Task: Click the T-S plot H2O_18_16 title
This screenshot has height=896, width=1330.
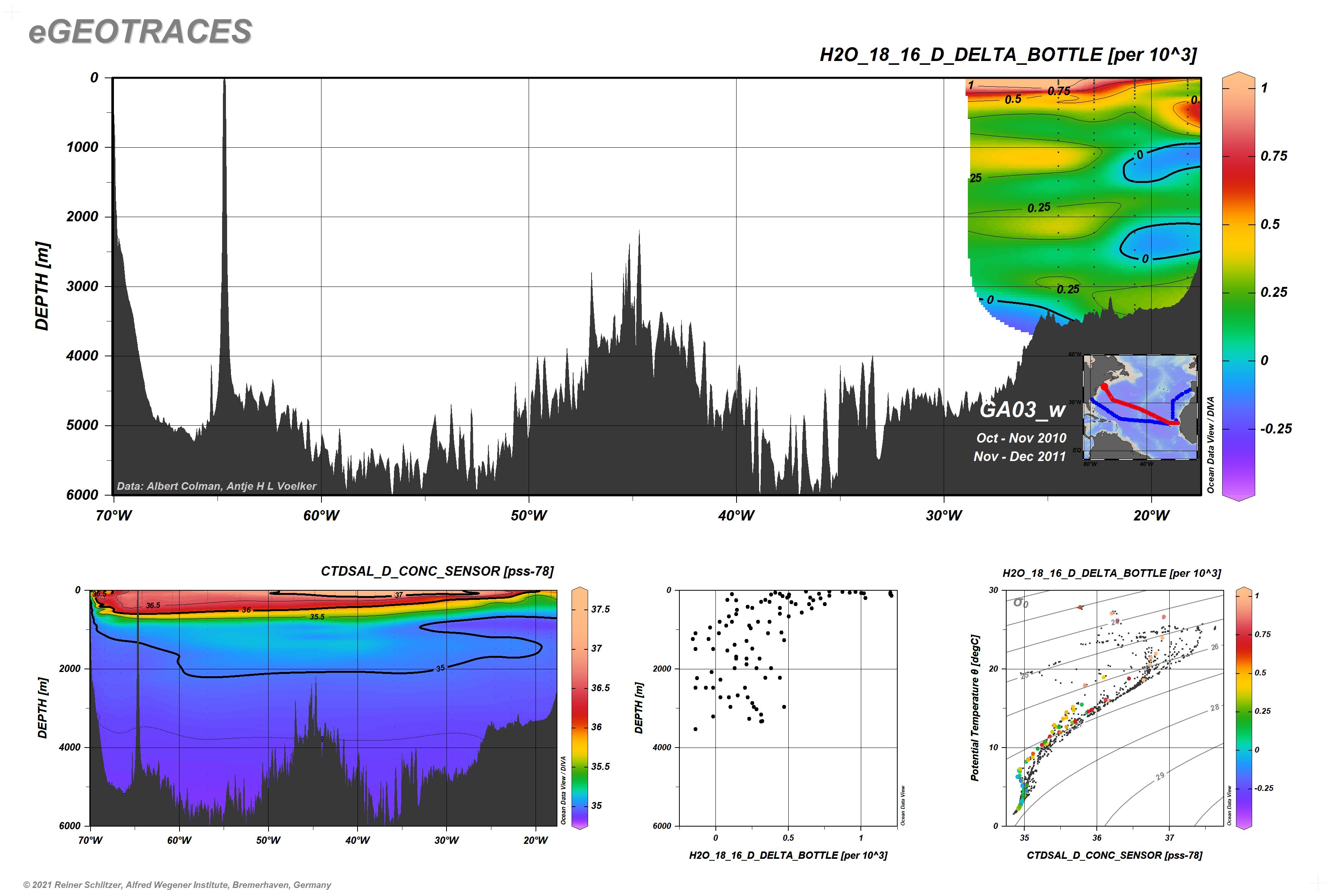Action: coord(1112,573)
